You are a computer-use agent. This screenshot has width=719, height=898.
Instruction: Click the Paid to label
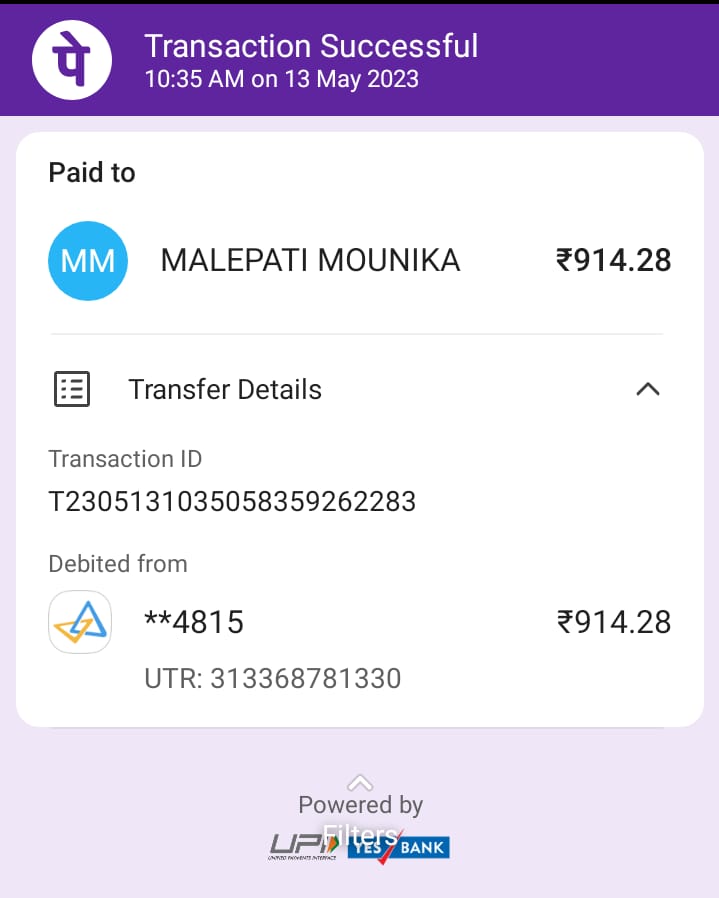(x=92, y=173)
